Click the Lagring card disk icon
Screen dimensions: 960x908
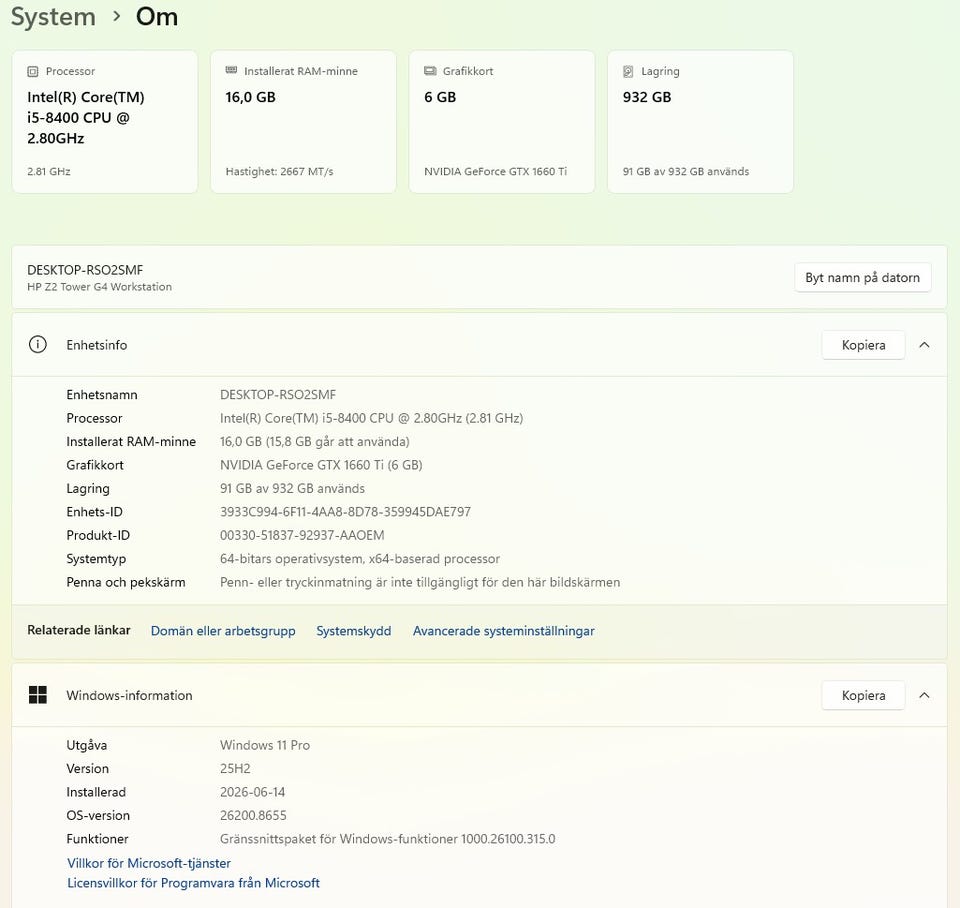pos(628,72)
